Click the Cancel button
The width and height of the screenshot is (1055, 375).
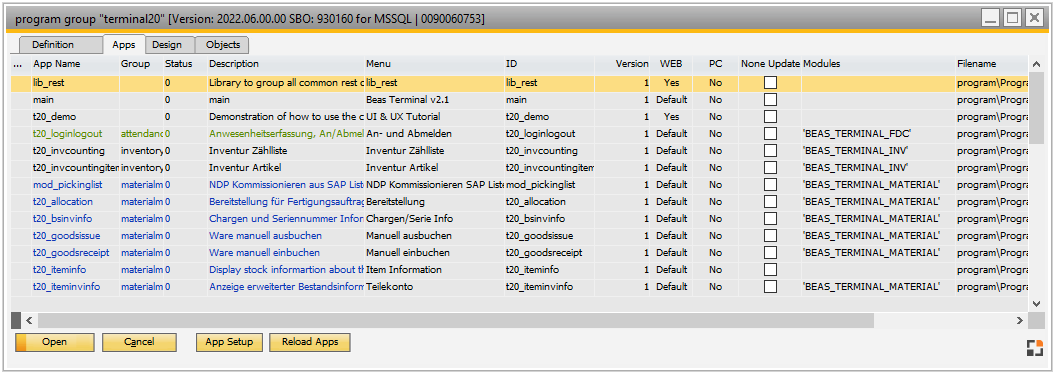(x=139, y=342)
